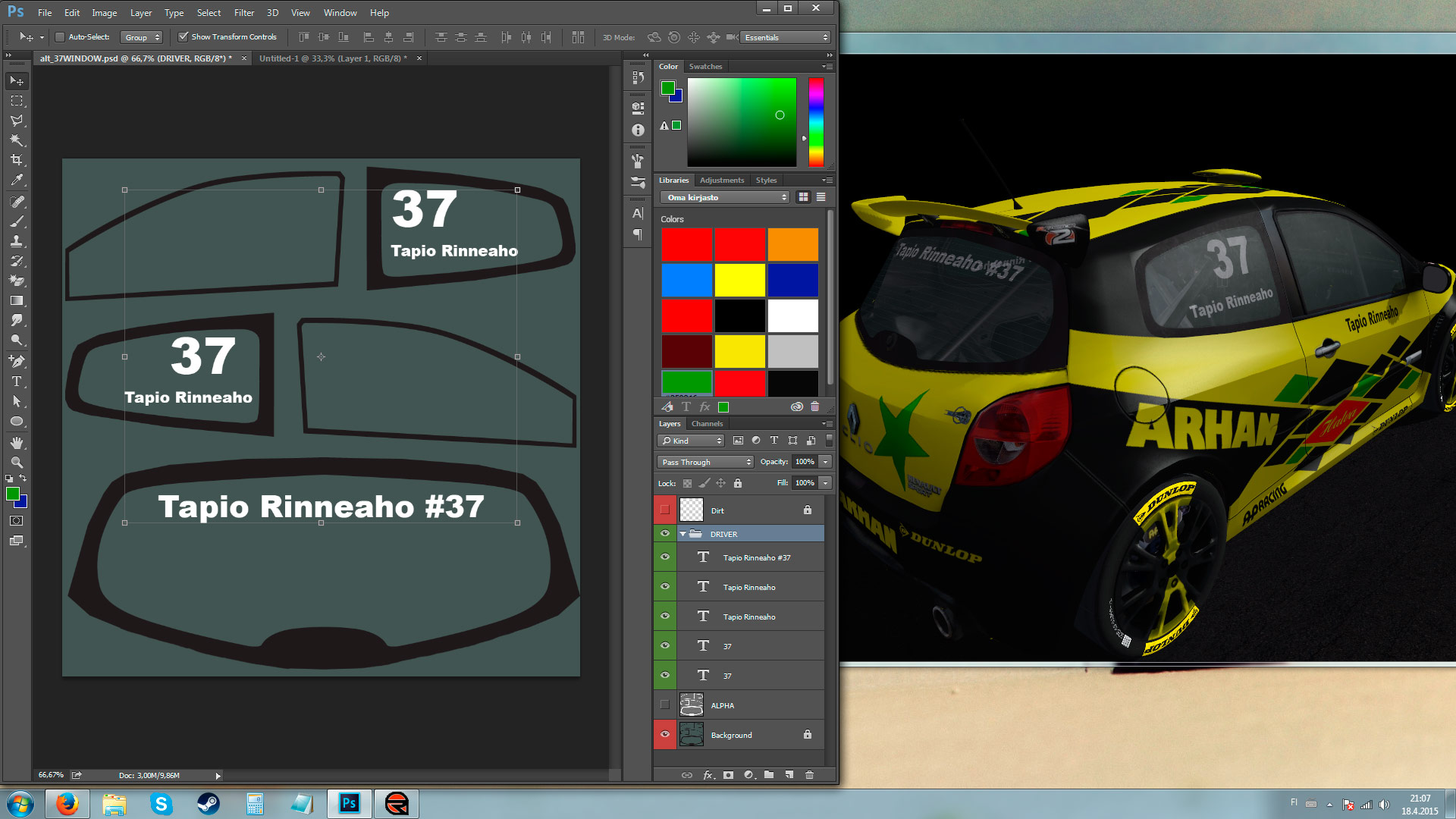This screenshot has width=1456, height=819.
Task: Open the Info panel icon
Action: click(638, 130)
